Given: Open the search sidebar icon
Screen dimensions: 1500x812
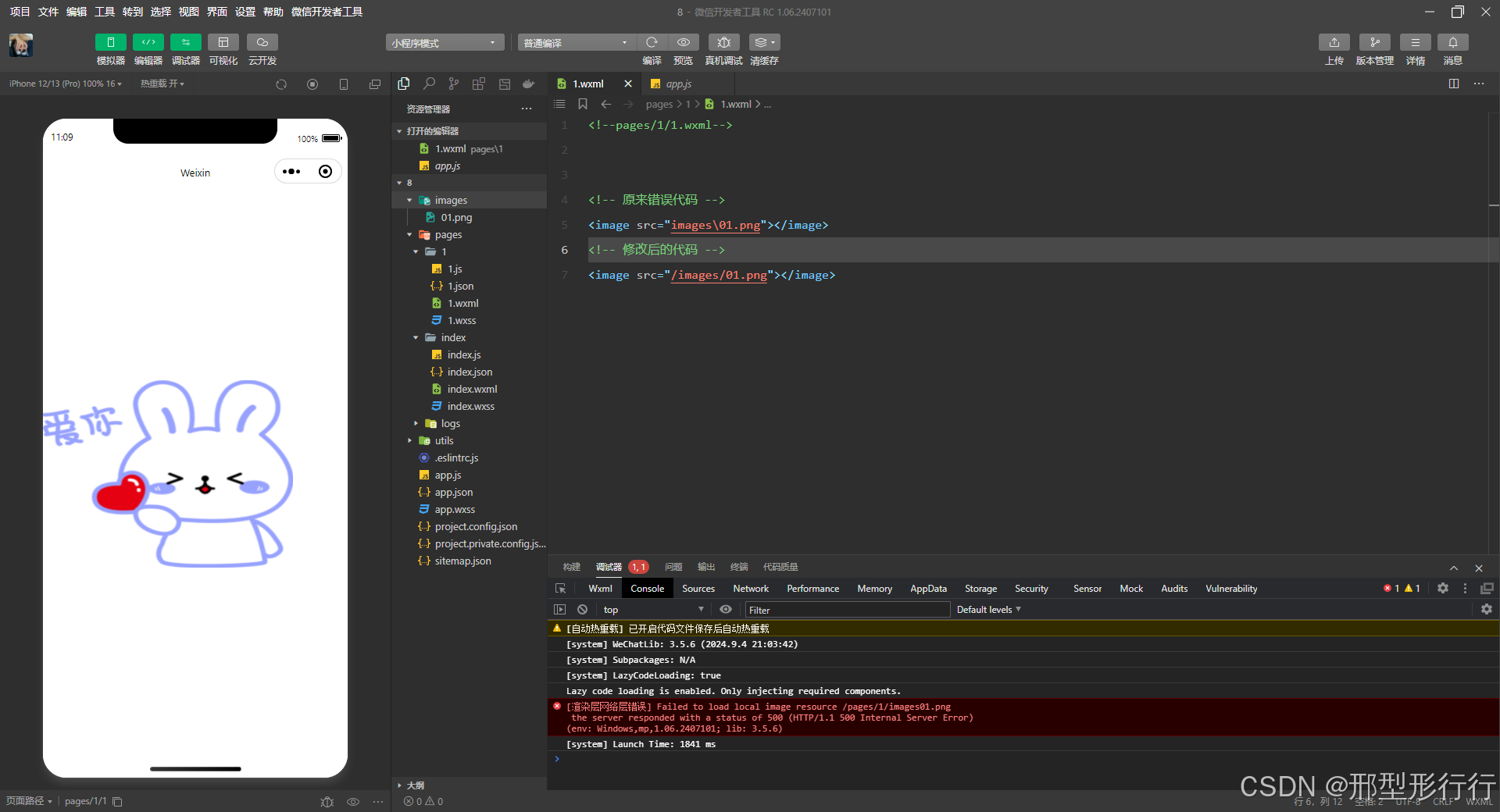Looking at the screenshot, I should (x=429, y=84).
